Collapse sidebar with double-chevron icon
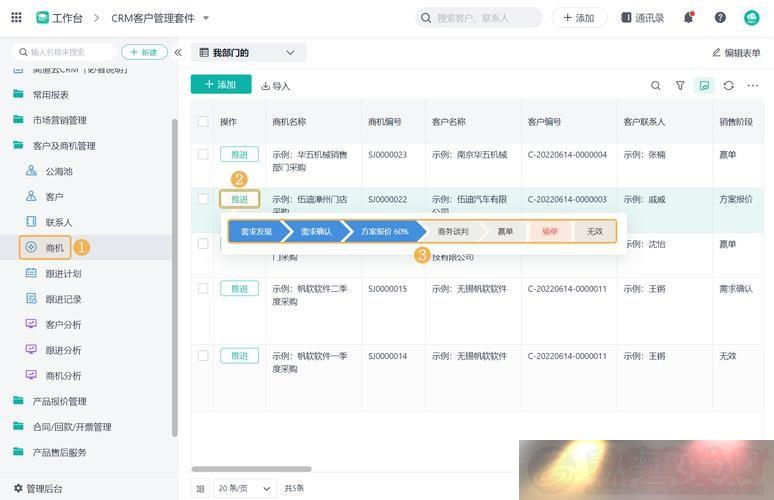This screenshot has height=500, width=774. click(178, 52)
